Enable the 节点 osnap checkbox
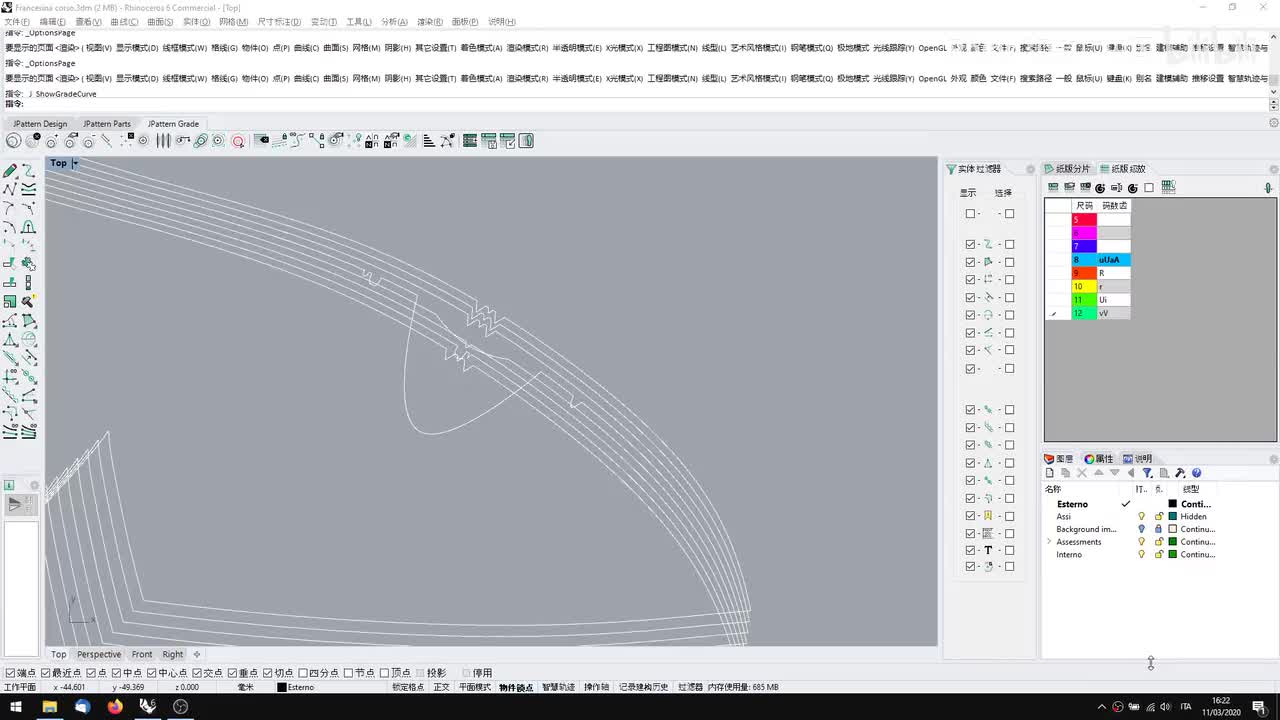 [x=348, y=673]
